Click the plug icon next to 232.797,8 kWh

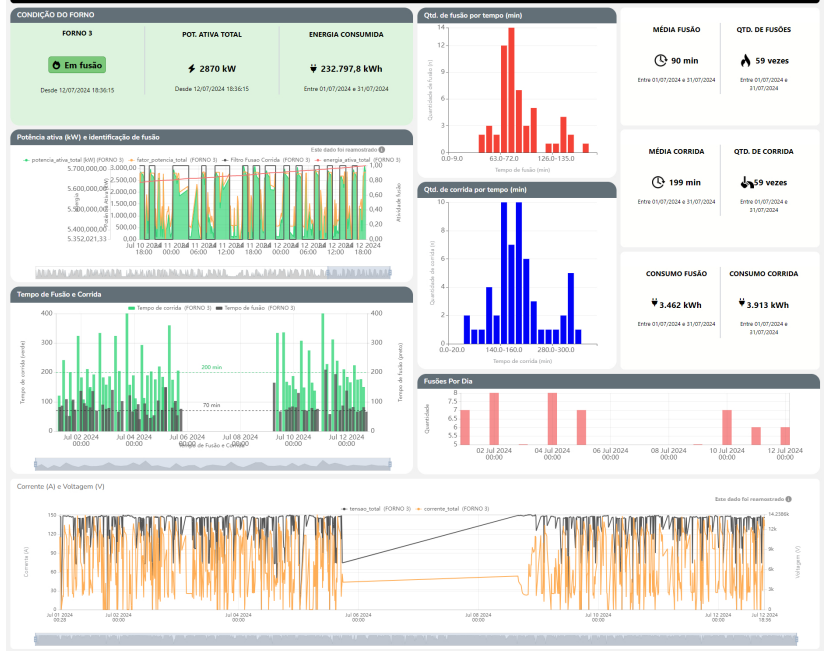click(x=313, y=69)
